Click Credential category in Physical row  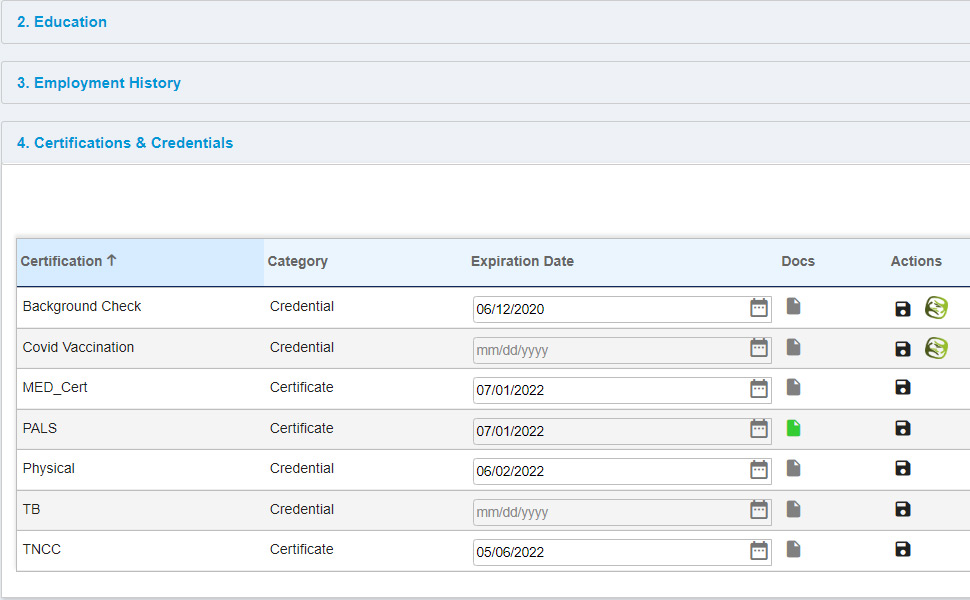(302, 469)
